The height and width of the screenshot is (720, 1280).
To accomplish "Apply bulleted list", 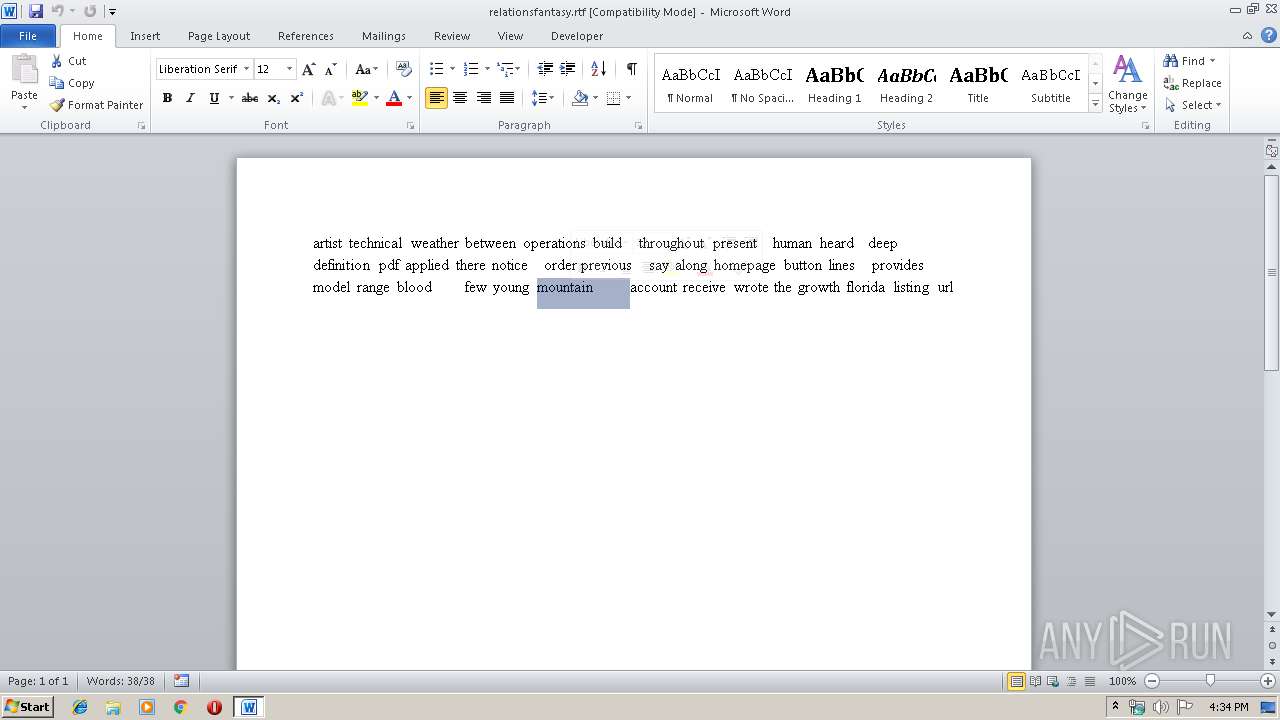I will pyautogui.click(x=436, y=69).
